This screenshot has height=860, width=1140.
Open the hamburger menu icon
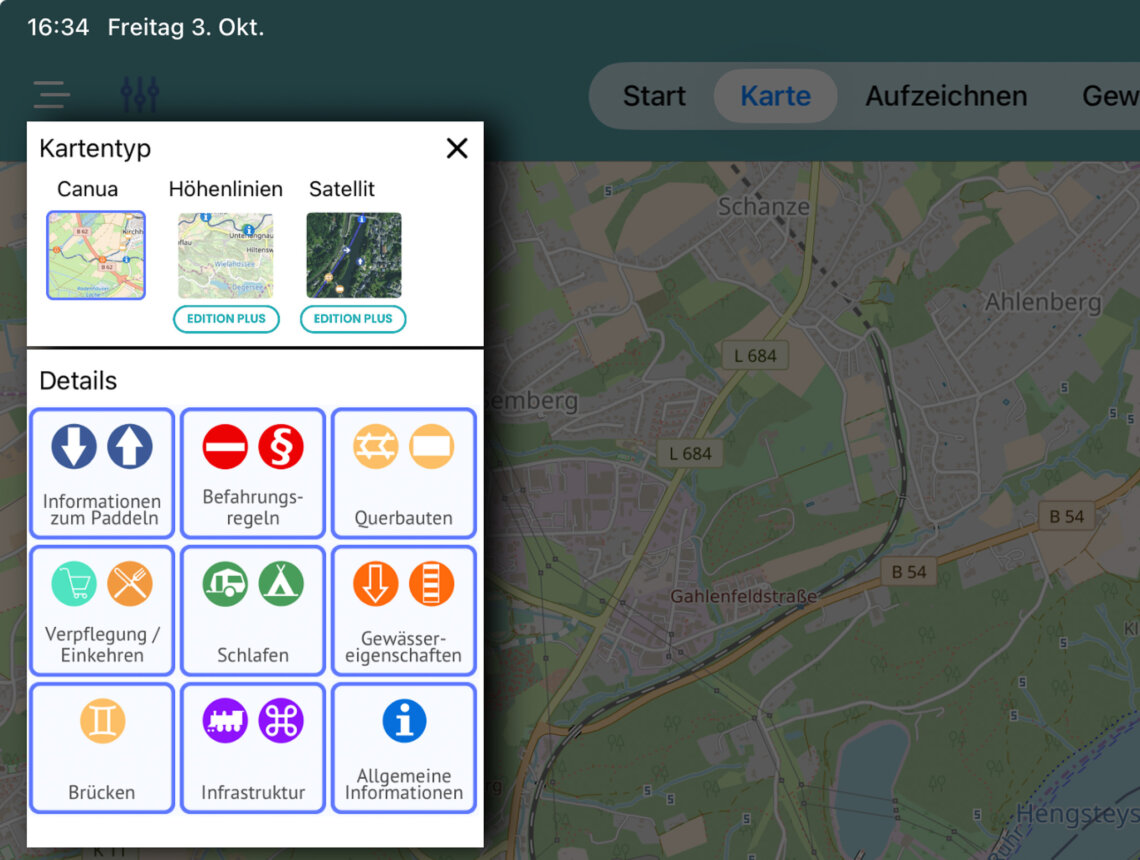[51, 95]
